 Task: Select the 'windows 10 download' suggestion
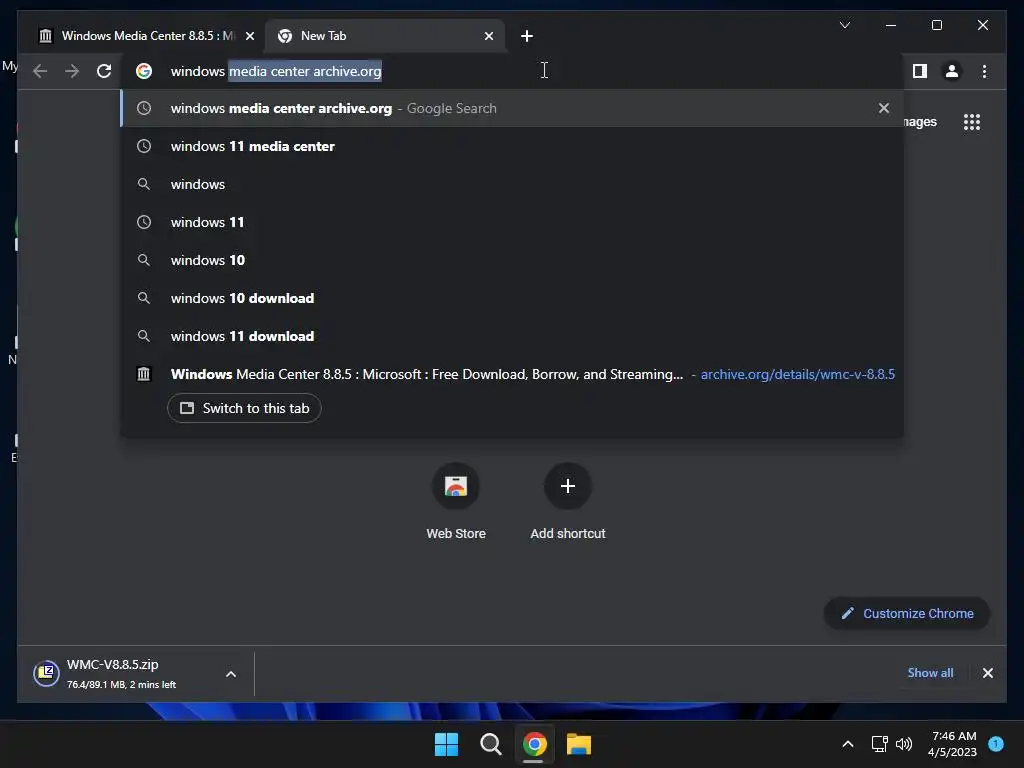pos(512,298)
